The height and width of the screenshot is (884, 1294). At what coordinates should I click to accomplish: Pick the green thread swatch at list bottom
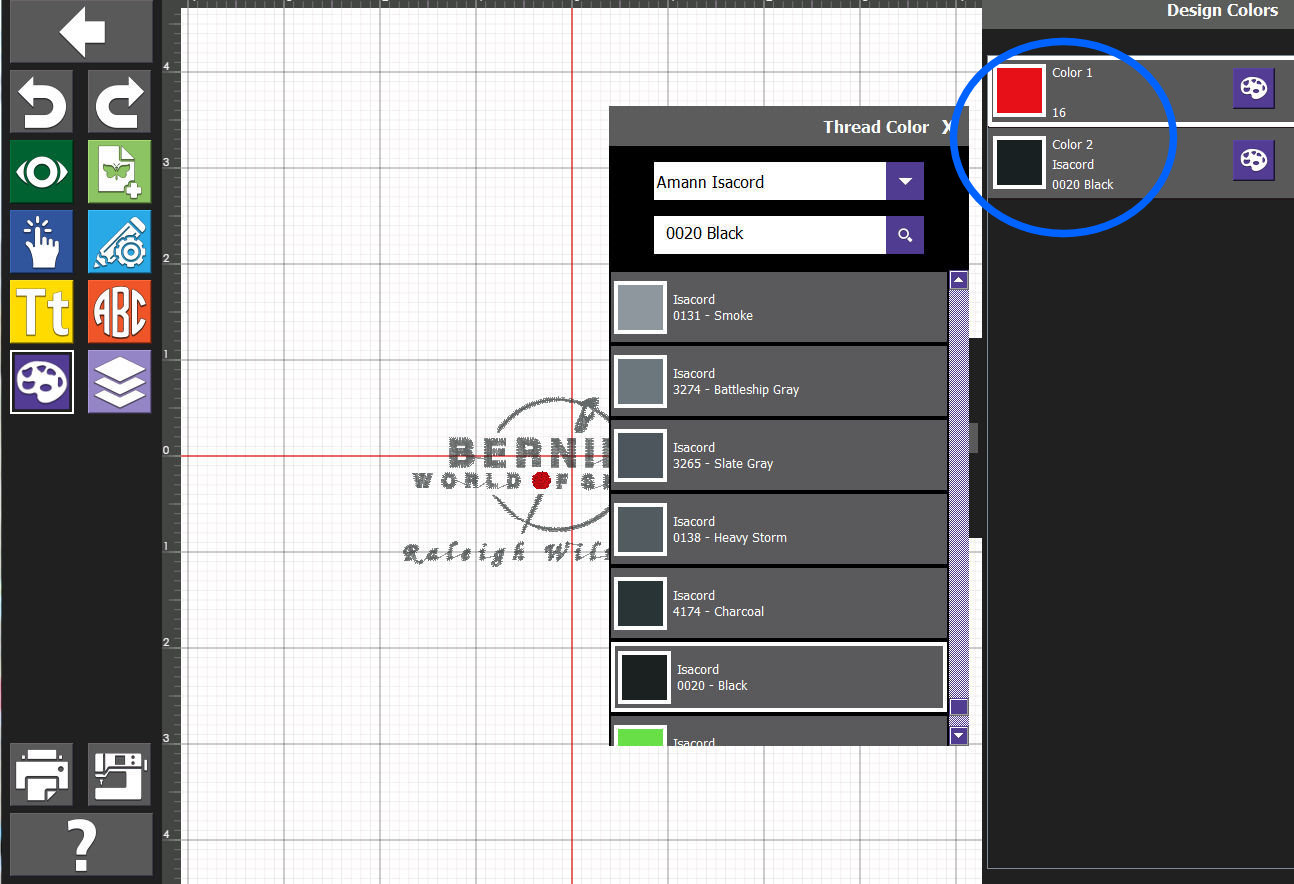point(640,736)
